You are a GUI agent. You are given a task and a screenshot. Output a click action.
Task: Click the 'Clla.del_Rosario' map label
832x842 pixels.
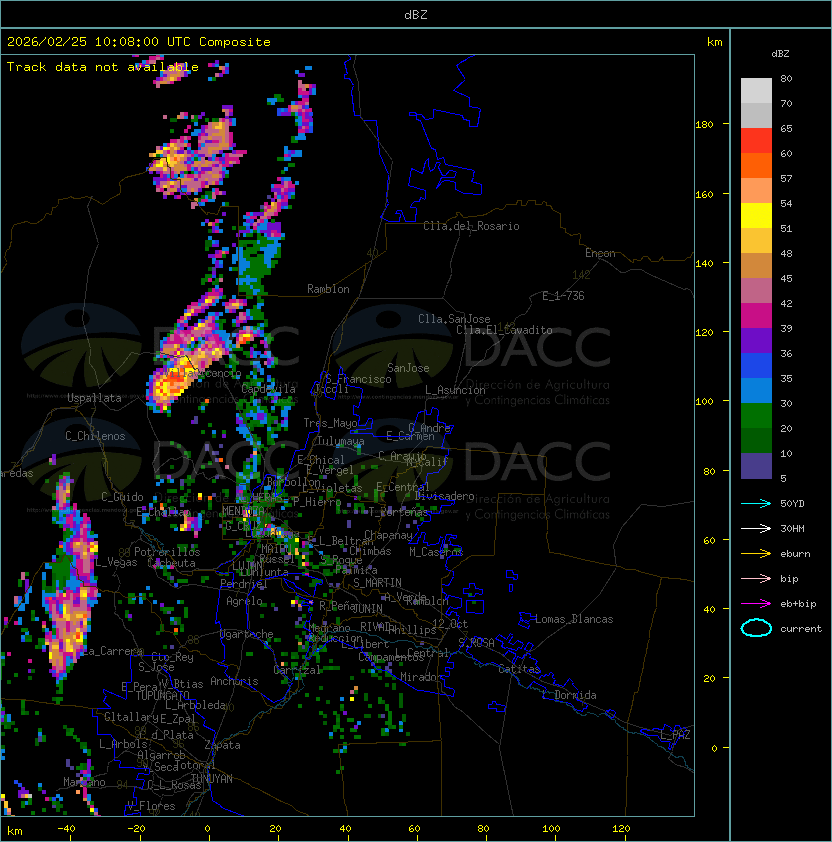(x=471, y=226)
